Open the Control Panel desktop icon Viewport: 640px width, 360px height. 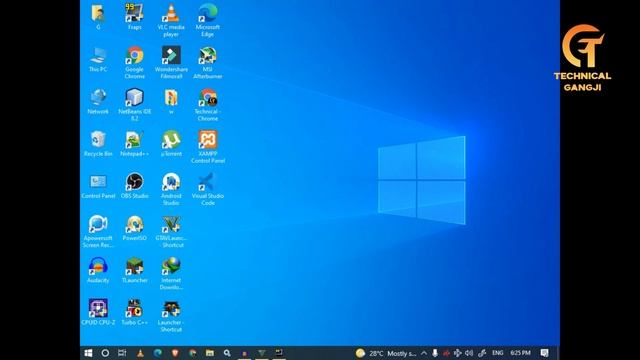(98, 186)
